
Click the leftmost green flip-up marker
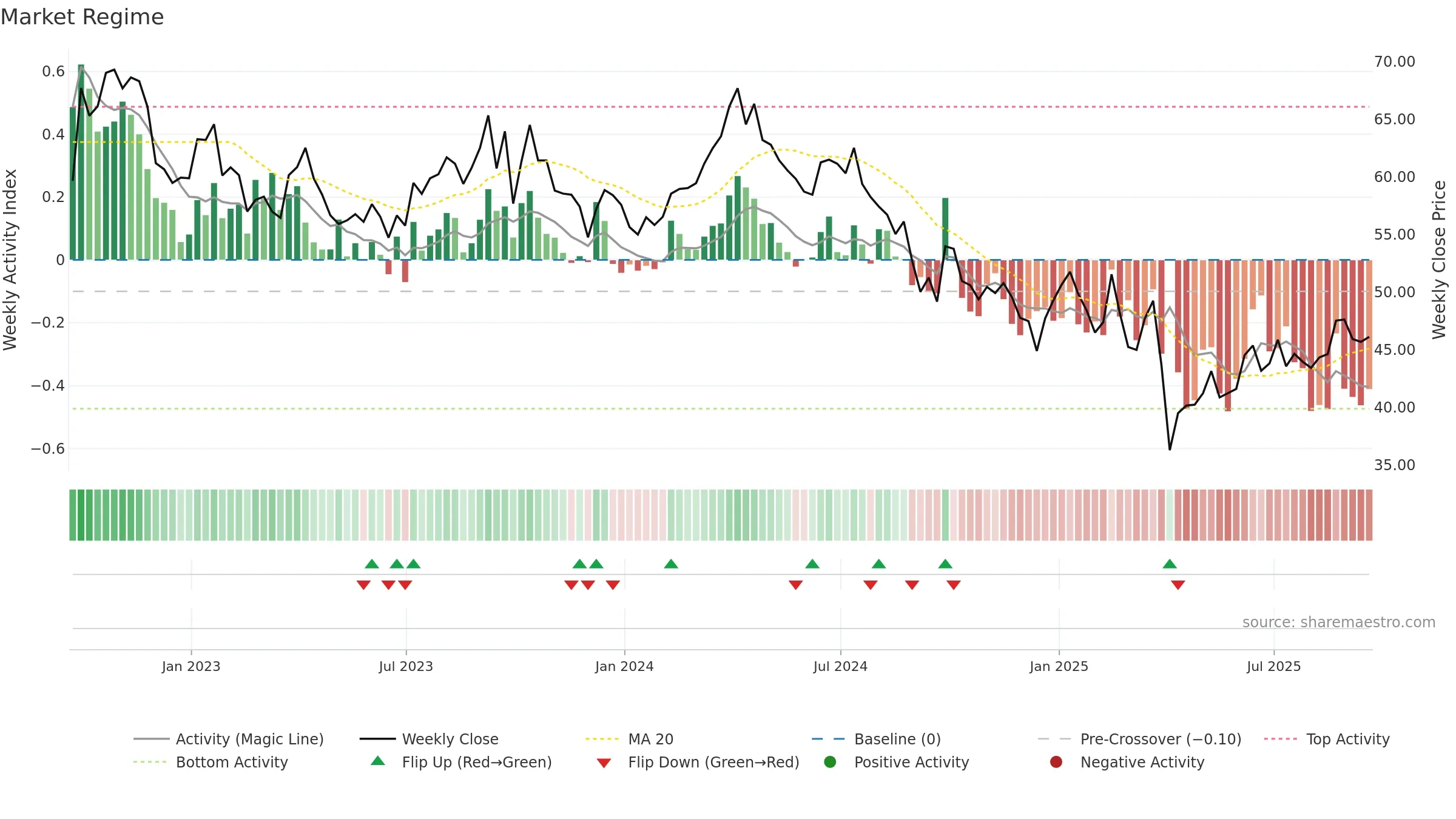372,564
